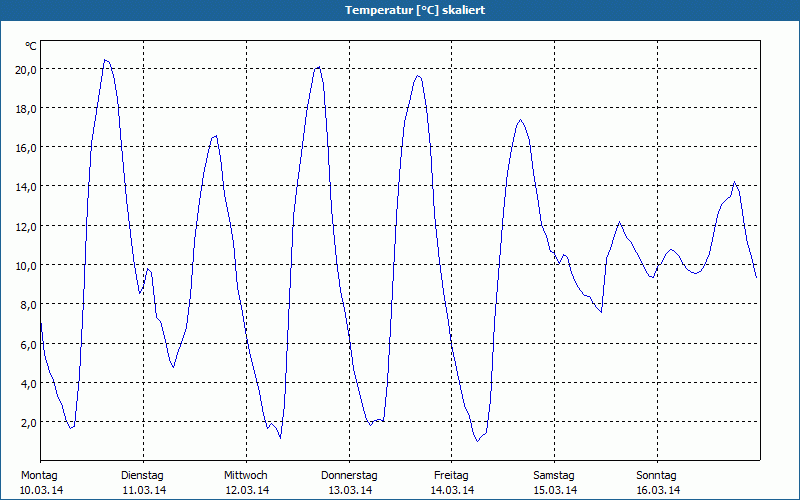Select the Sonntag 16.03.14 axis label
The height and width of the screenshot is (500, 800).
click(x=658, y=483)
